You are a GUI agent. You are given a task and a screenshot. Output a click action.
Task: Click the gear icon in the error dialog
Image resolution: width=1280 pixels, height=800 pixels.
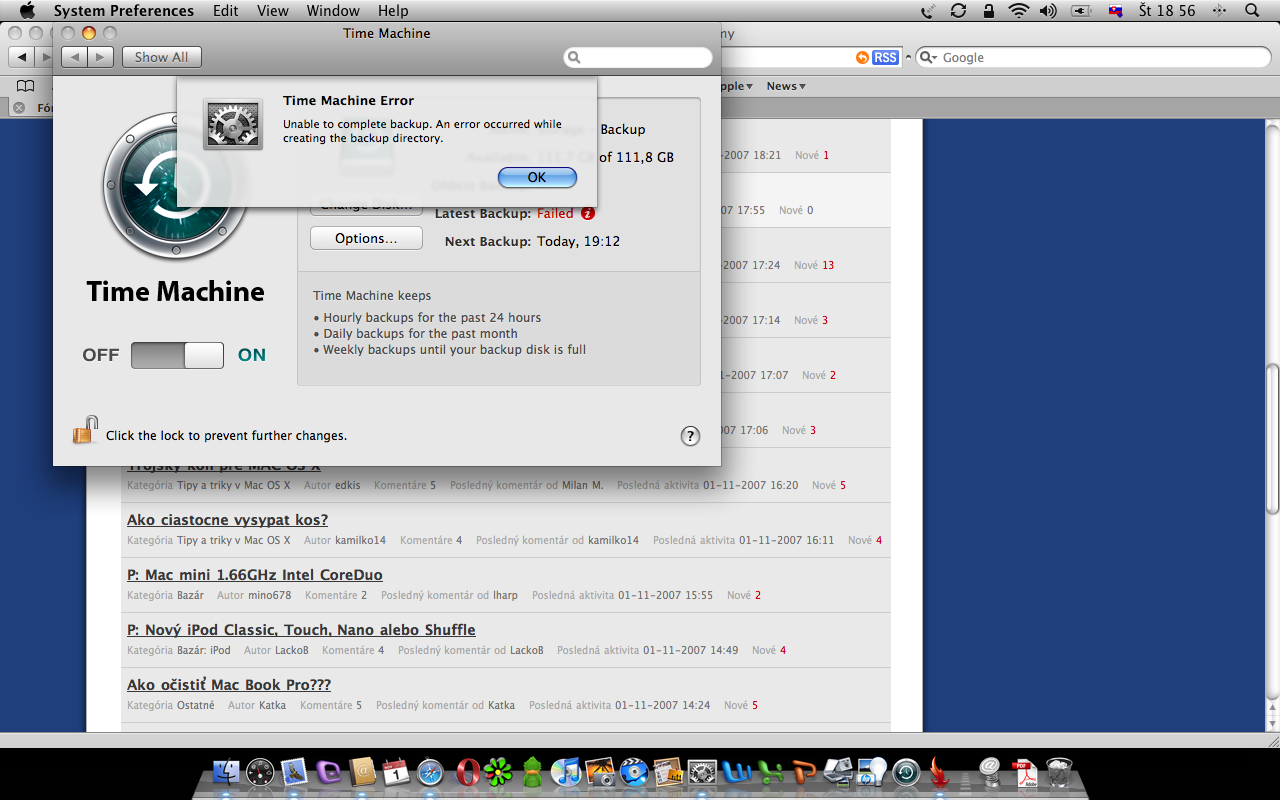point(233,124)
